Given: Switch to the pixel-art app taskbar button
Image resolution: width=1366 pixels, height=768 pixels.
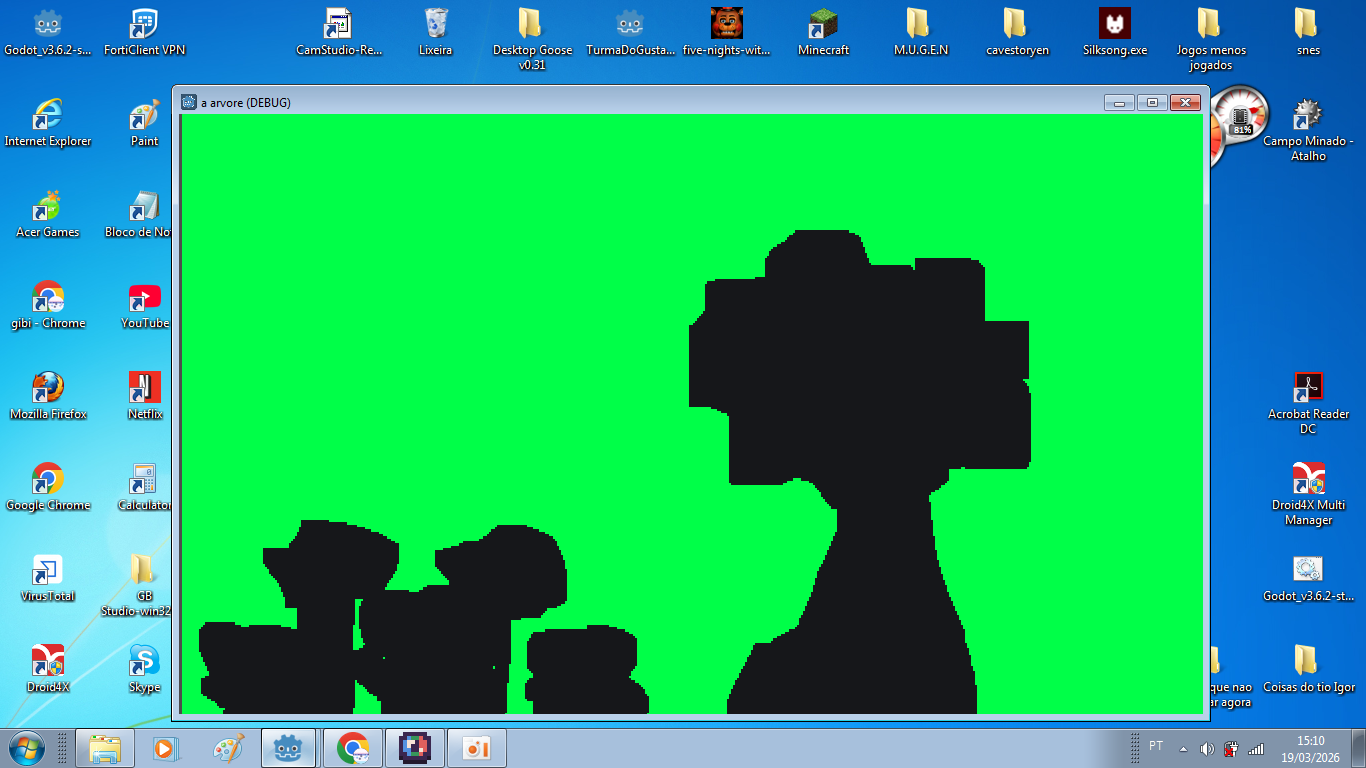Looking at the screenshot, I should tap(414, 747).
